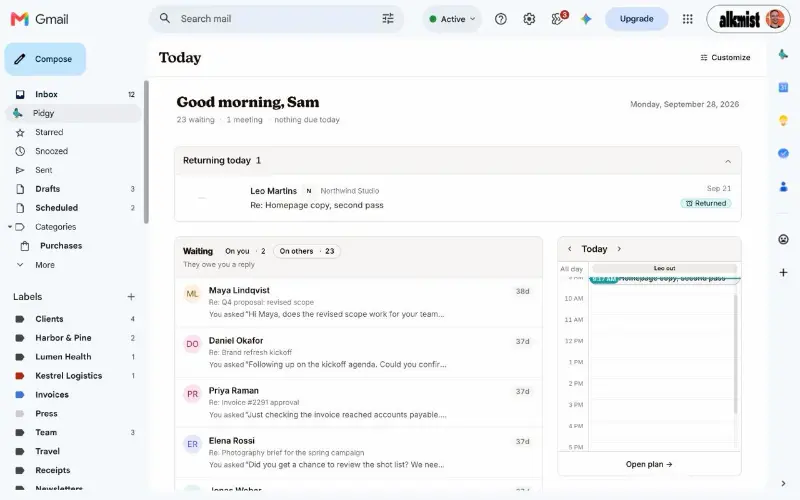Click the Gemini sparkle icon
The image size is (800, 500).
[x=586, y=19]
